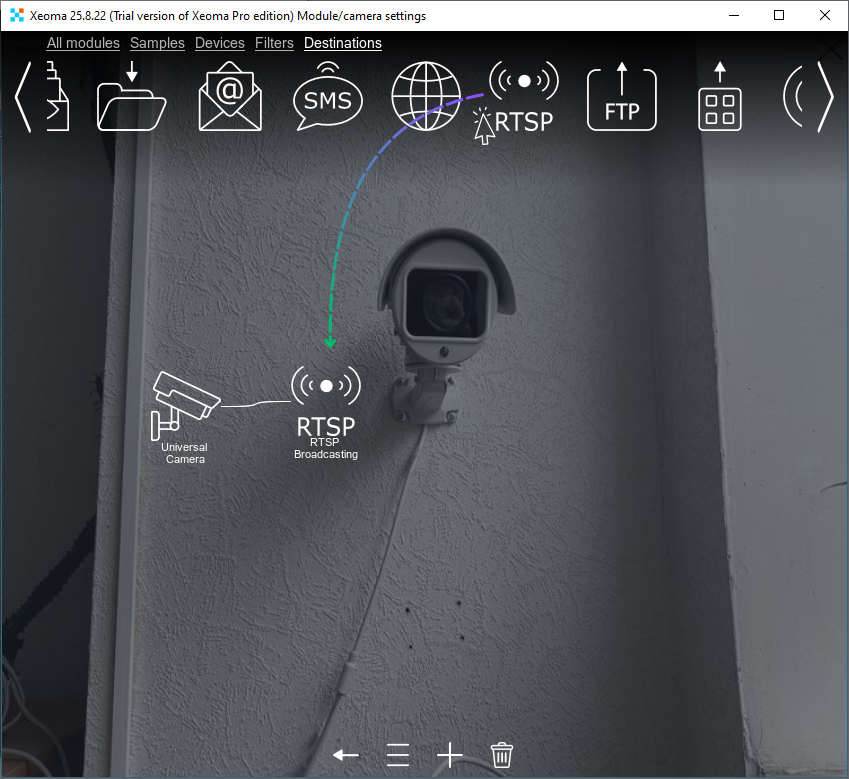Click the app grid module icon beside FTP
849x779 pixels.
(x=719, y=98)
